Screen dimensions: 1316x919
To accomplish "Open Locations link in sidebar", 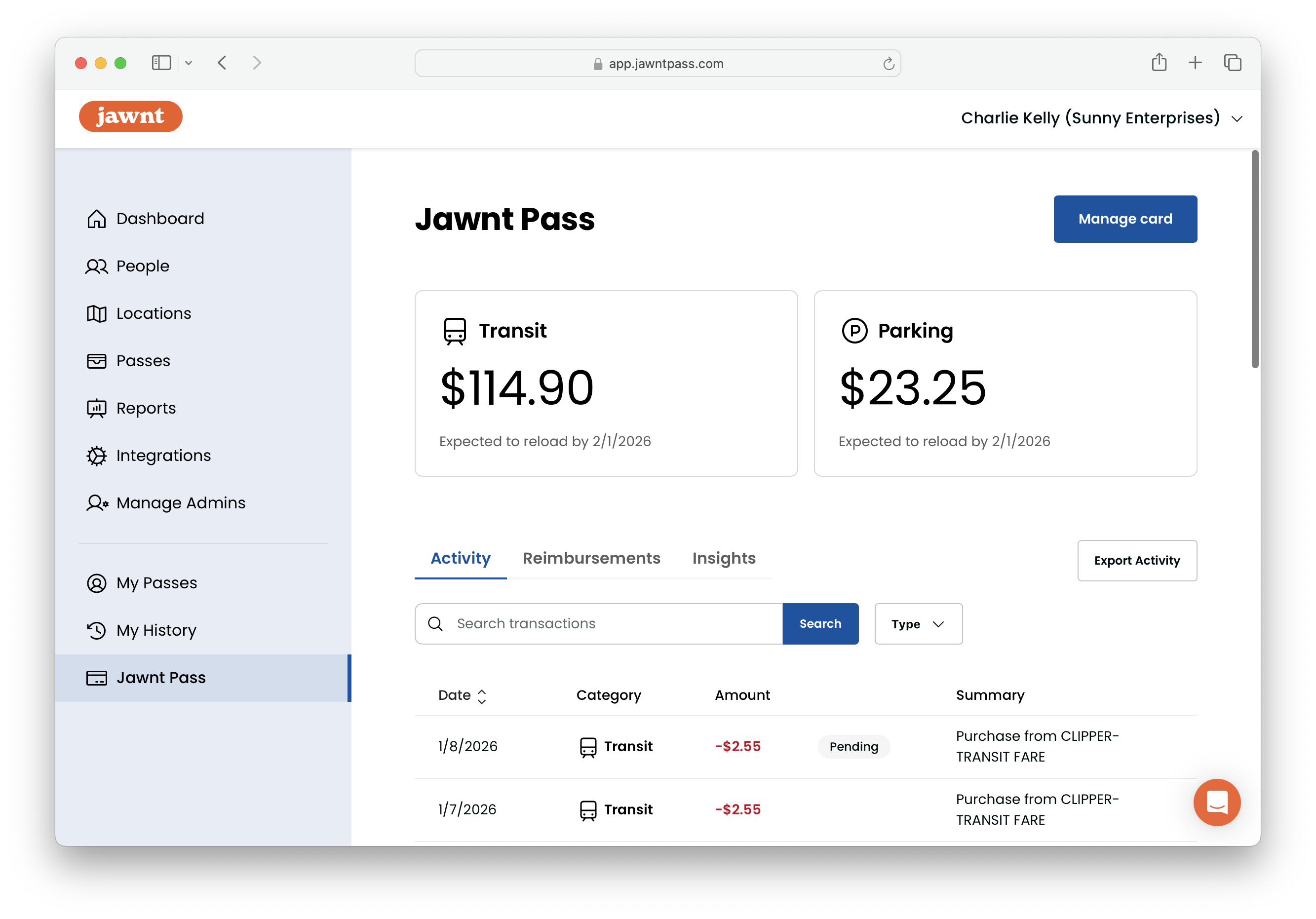I will [203, 313].
